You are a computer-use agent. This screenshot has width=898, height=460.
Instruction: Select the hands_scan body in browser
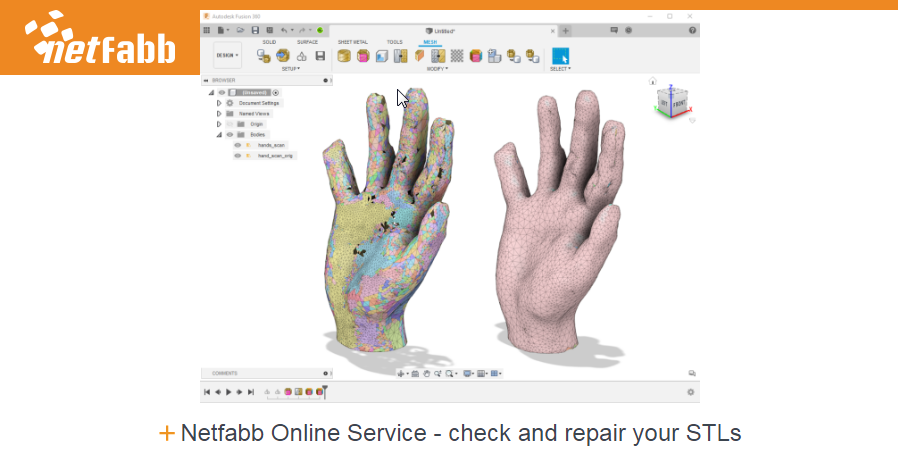click(271, 145)
